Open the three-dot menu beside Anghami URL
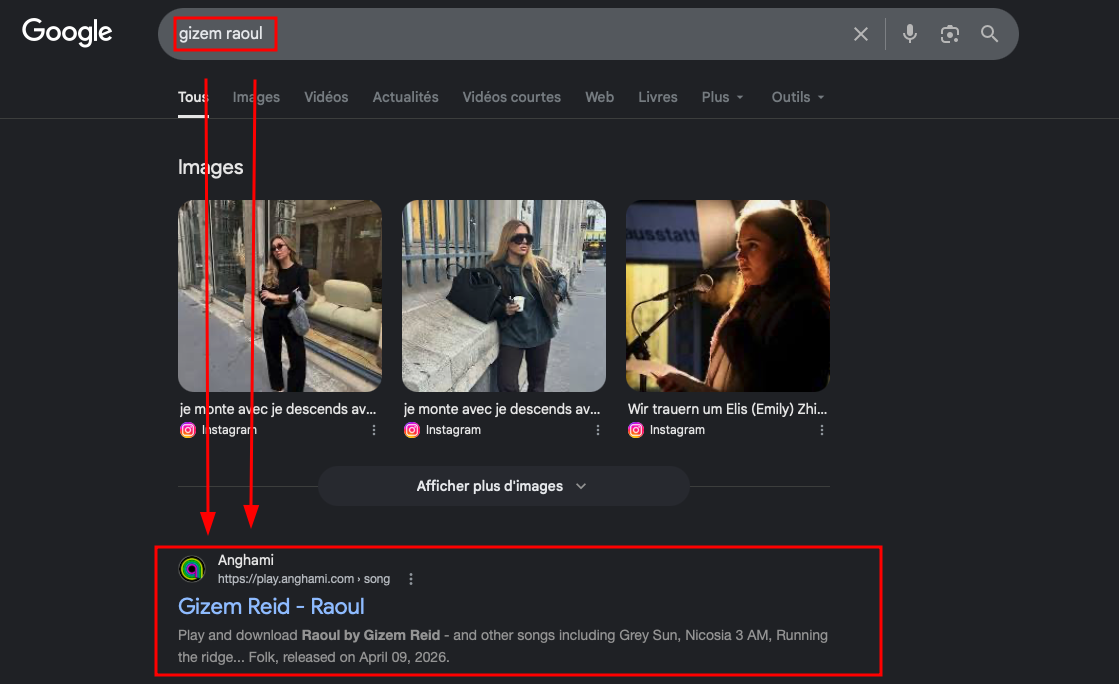This screenshot has height=684, width=1119. [x=410, y=579]
